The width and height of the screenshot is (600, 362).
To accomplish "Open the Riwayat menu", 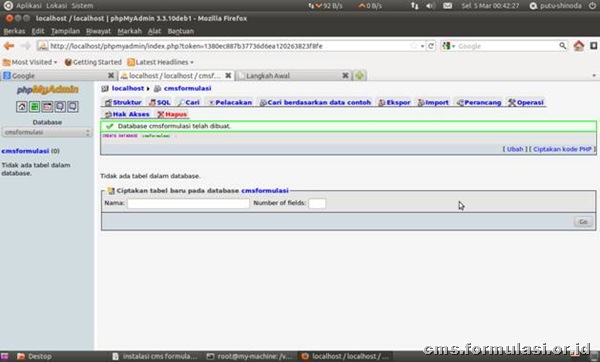I will (x=98, y=31).
